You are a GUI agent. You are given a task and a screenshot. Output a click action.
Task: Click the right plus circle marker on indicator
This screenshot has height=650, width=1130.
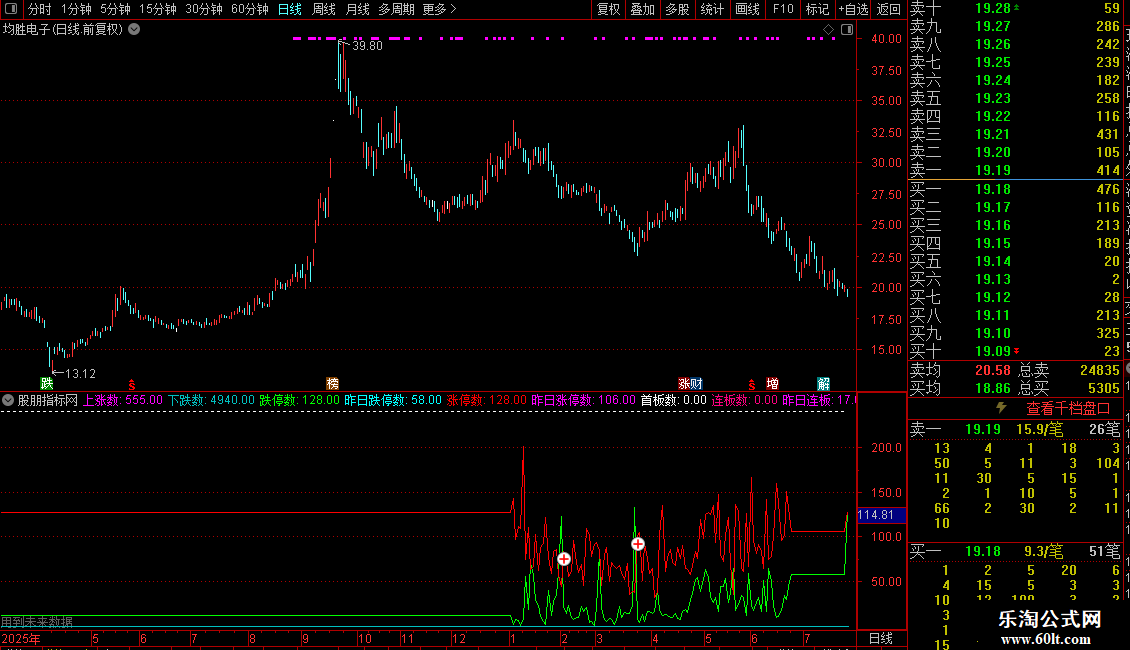point(638,543)
